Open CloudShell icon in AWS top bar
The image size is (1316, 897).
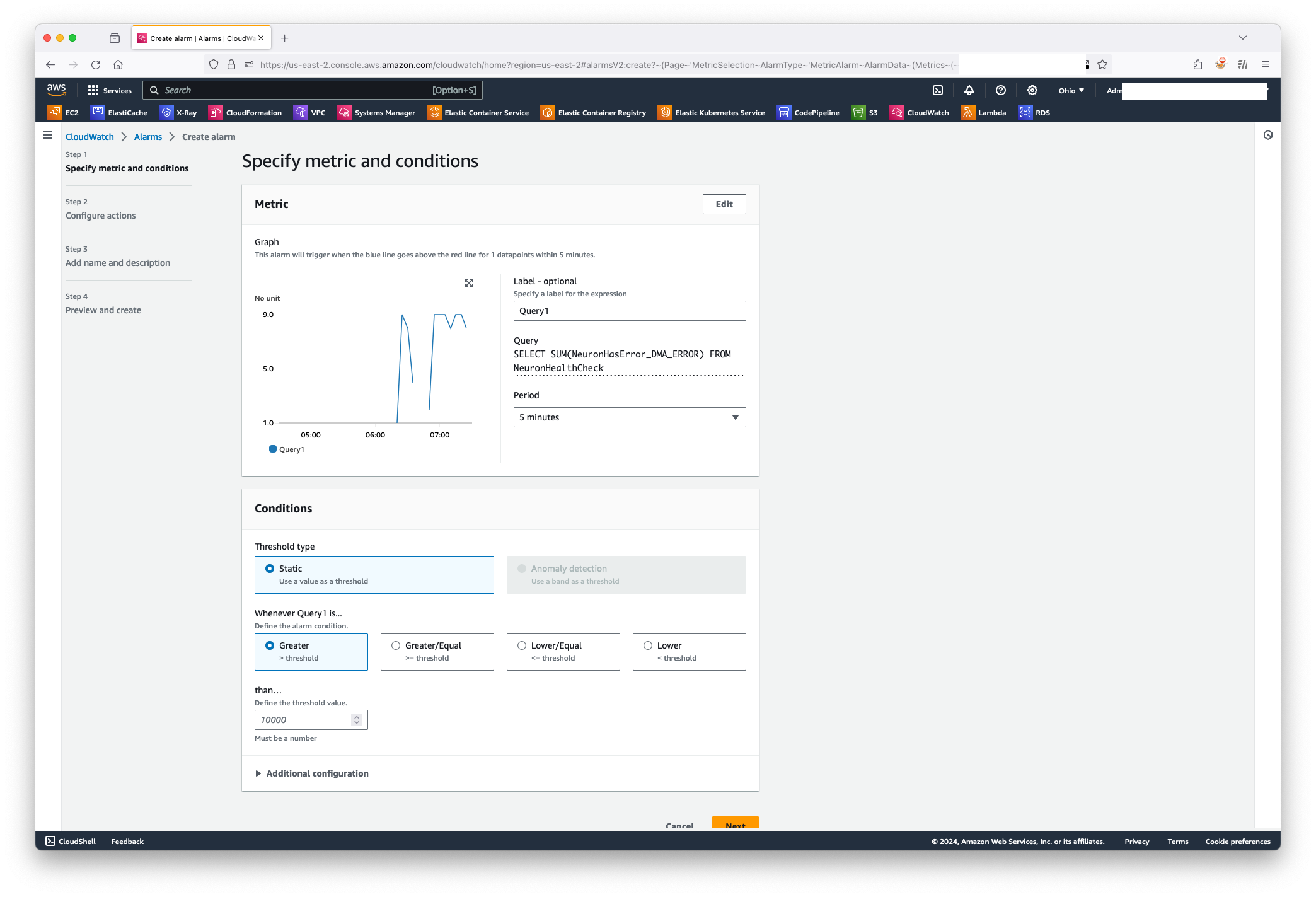click(x=938, y=90)
